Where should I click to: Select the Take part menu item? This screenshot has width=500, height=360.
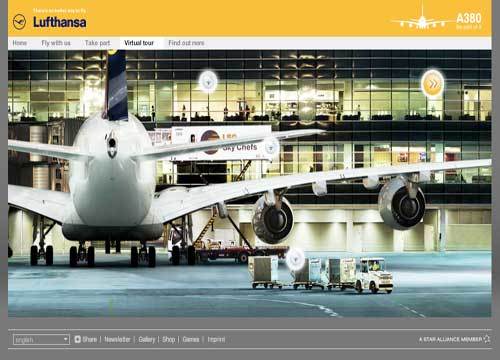[97, 43]
